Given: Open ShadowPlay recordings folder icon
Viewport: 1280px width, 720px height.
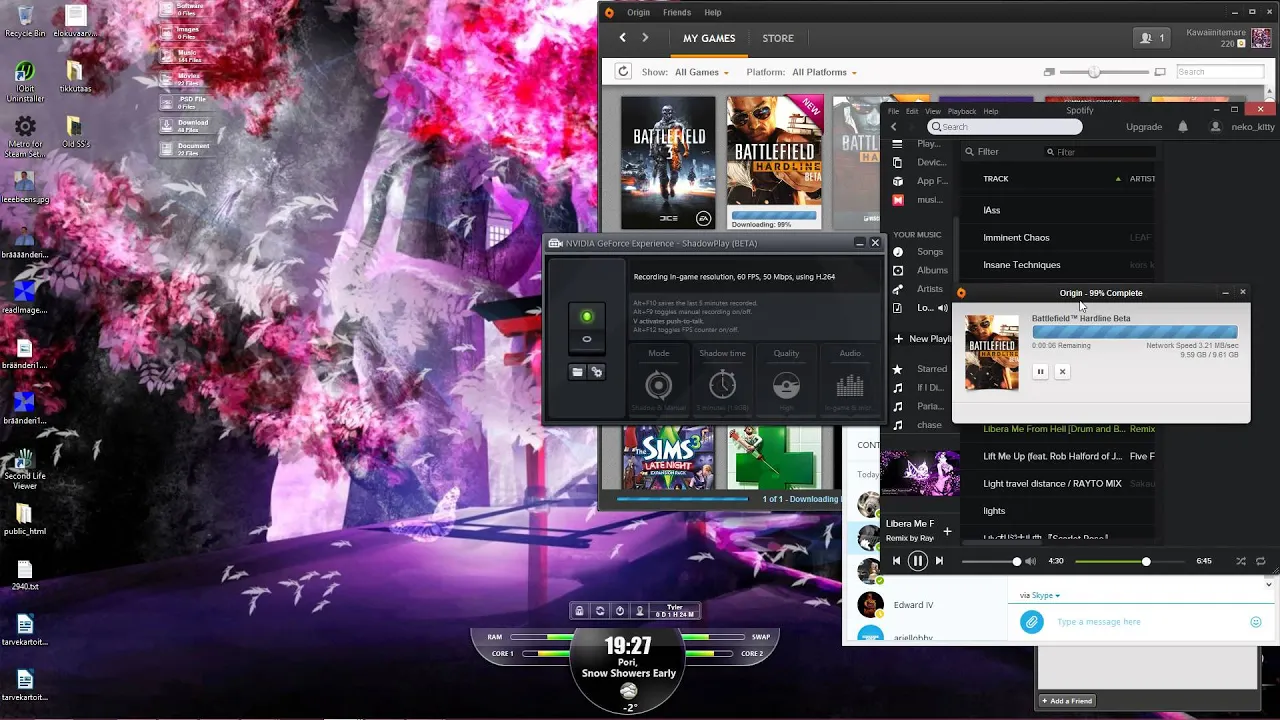Looking at the screenshot, I should coord(577,372).
